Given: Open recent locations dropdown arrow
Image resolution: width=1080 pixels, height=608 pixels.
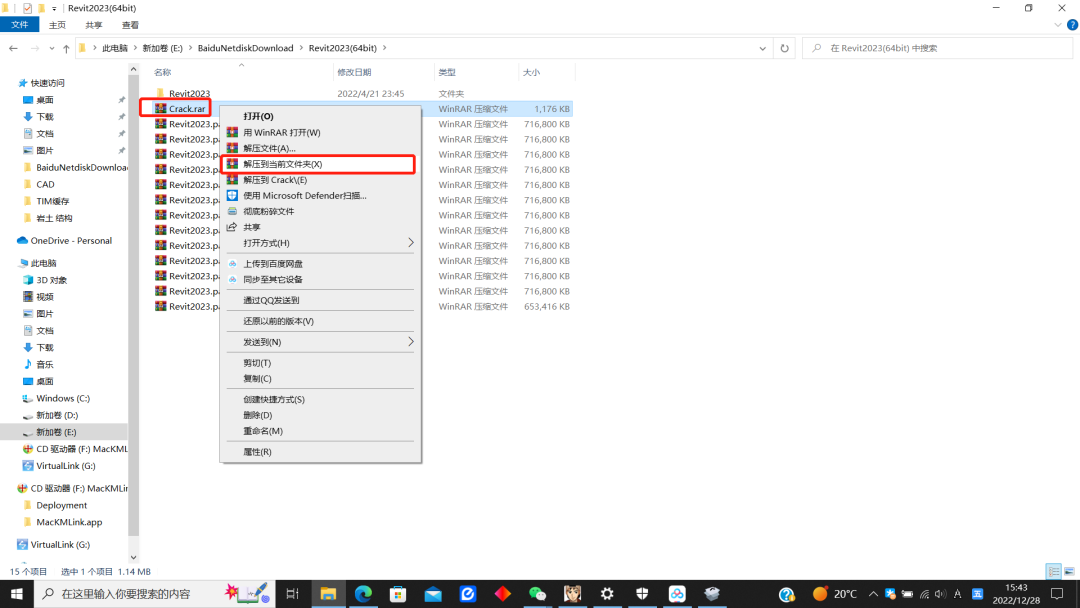Looking at the screenshot, I should point(52,48).
